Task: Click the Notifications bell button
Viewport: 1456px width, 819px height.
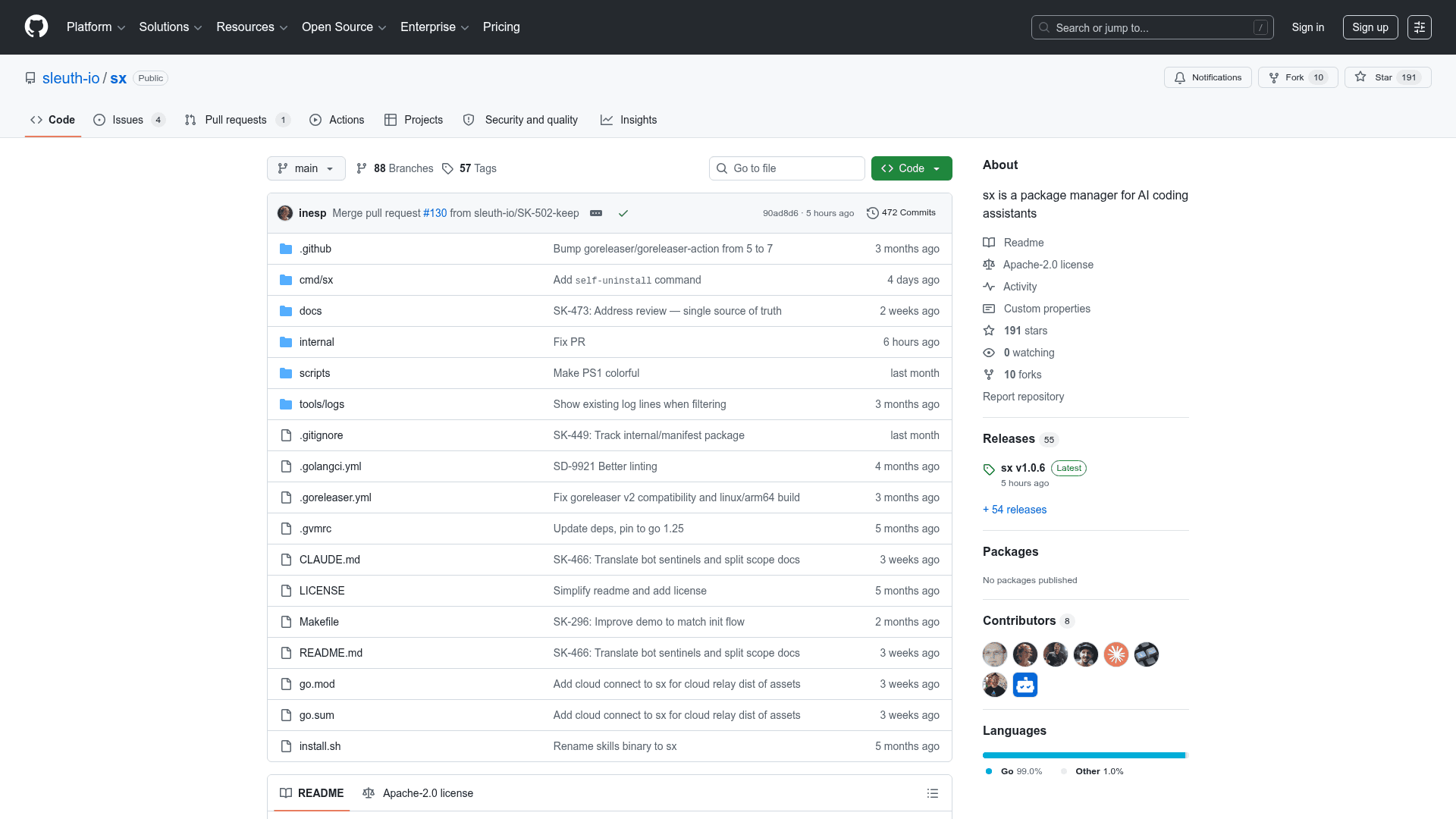Action: (1207, 77)
